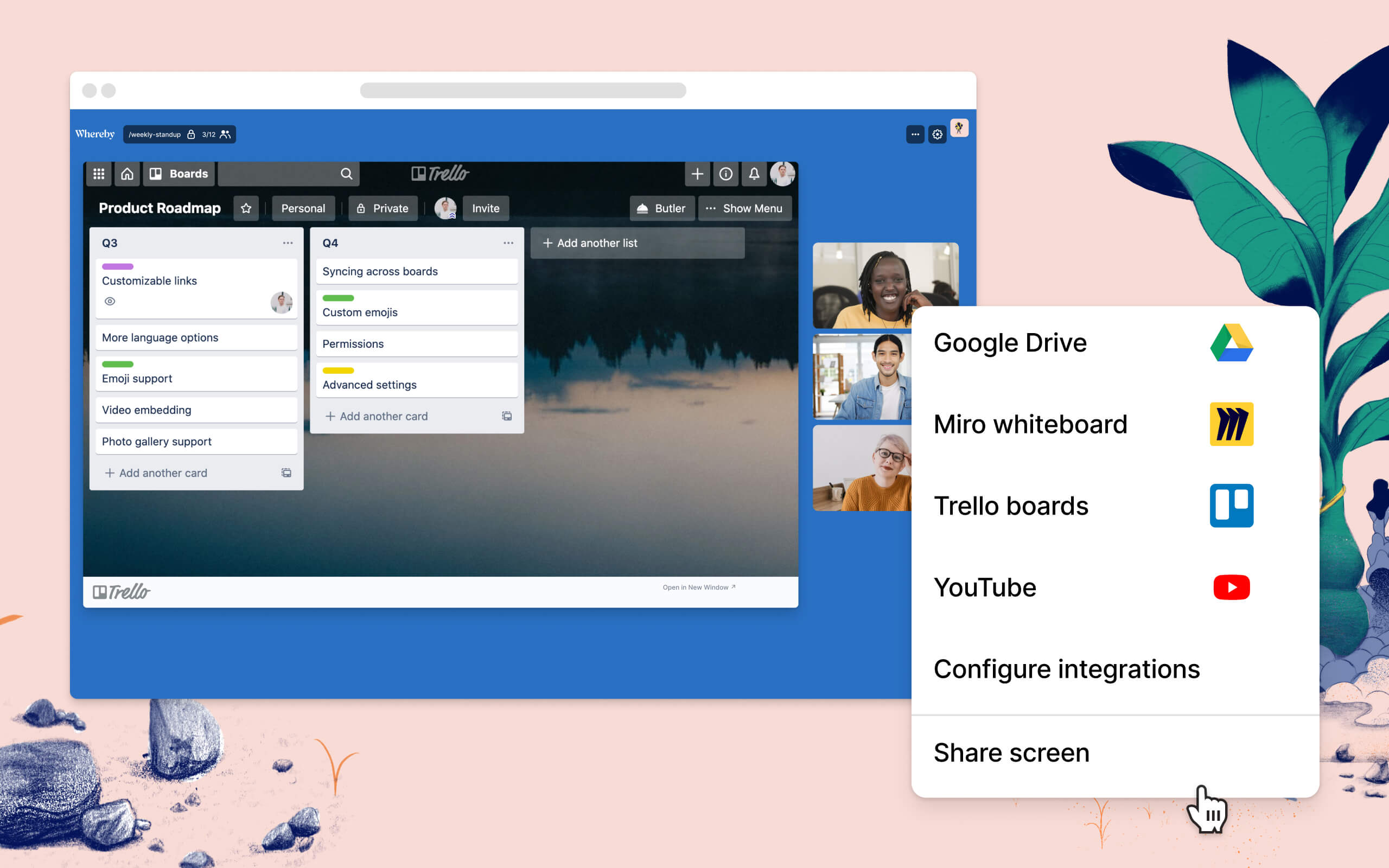Open Q4 list options menu

508,243
